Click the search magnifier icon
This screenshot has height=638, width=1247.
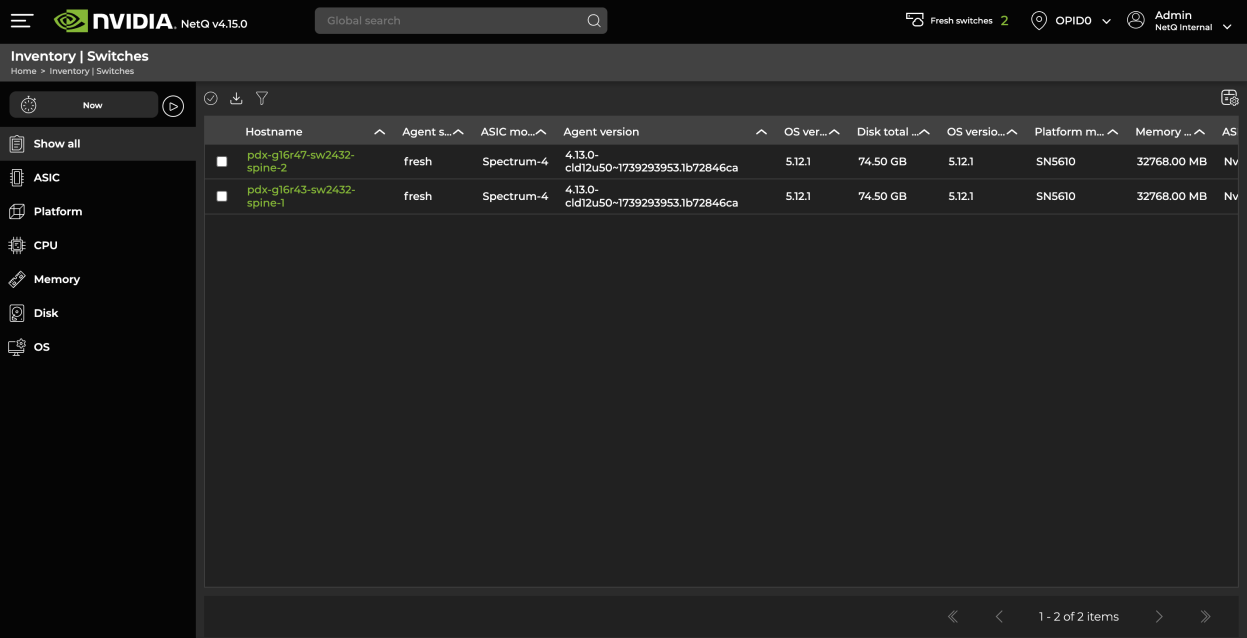594,20
